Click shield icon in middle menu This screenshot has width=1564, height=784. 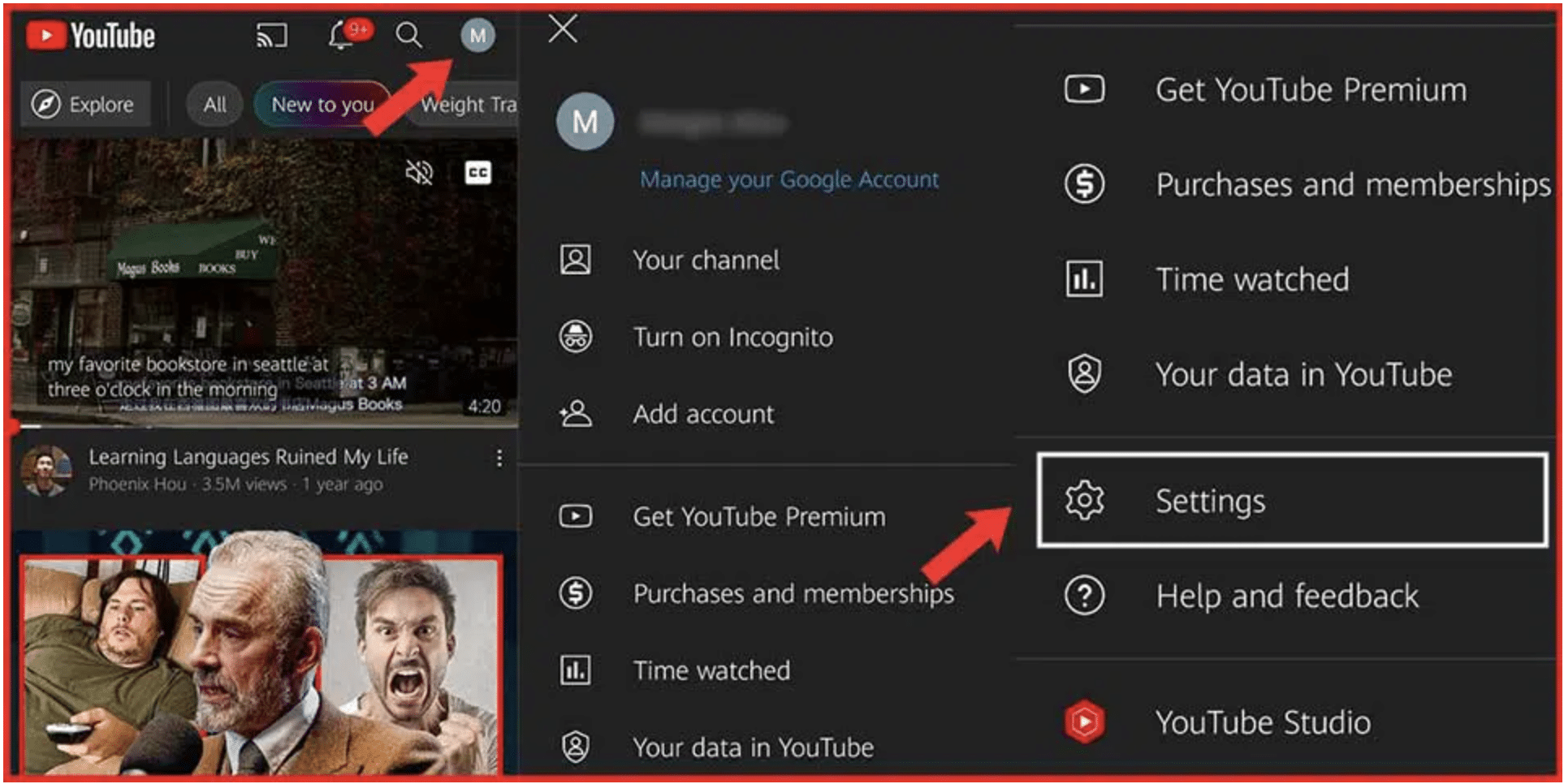(575, 747)
